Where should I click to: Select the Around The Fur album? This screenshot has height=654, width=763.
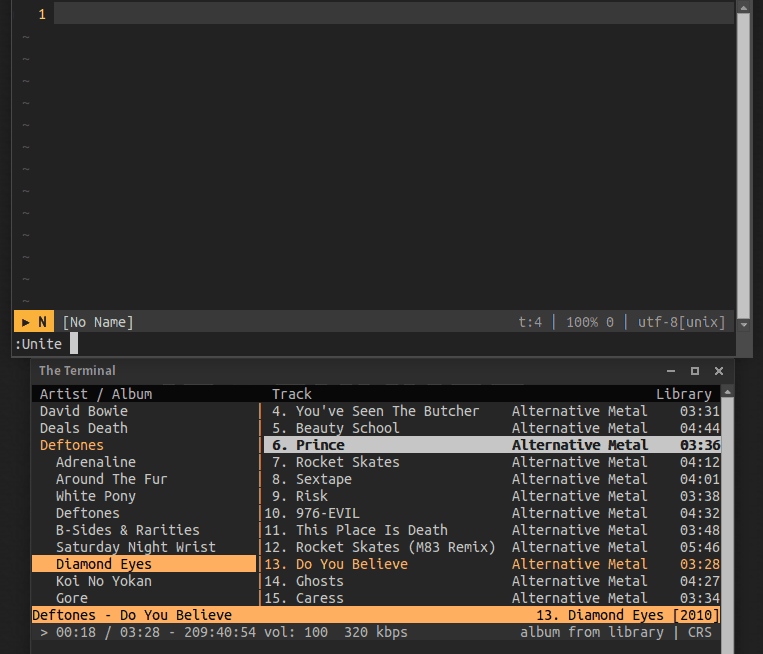pos(111,479)
